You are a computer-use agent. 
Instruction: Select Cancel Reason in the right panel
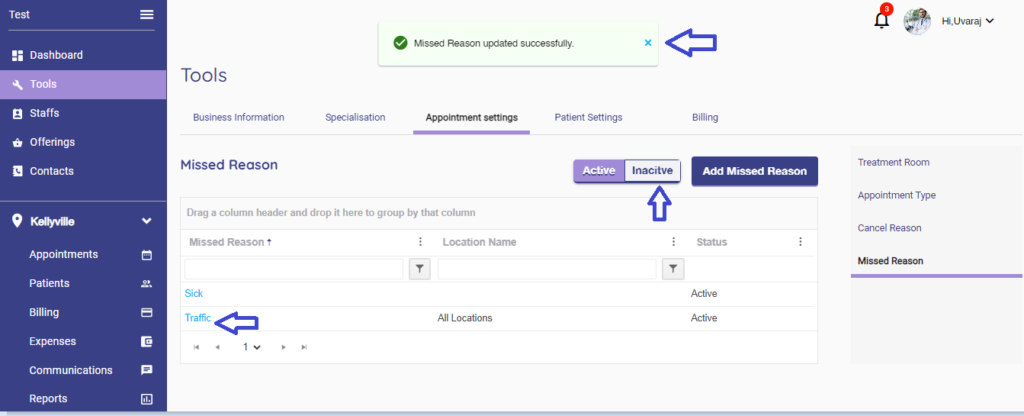pos(889,228)
